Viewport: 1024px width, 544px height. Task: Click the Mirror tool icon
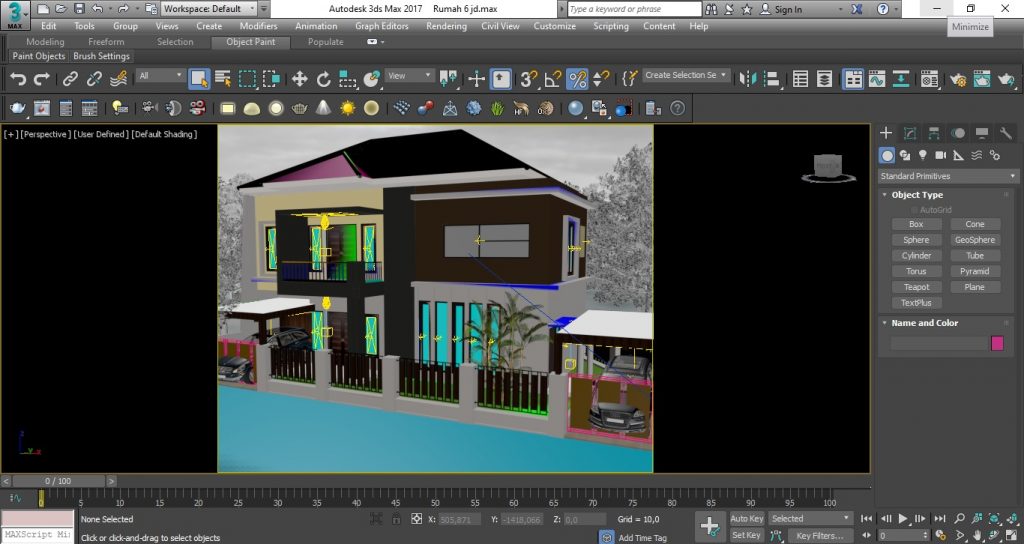[747, 79]
